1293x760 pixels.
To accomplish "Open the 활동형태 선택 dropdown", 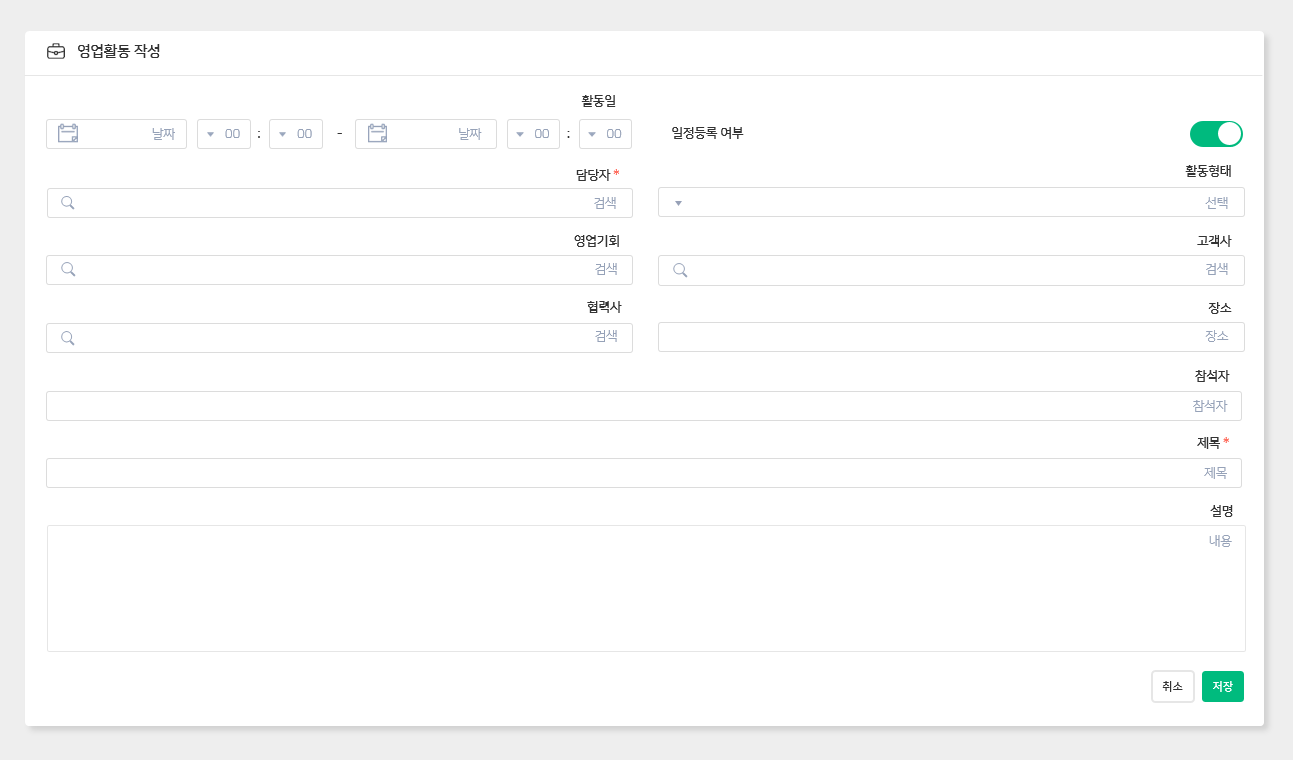I will [950, 203].
